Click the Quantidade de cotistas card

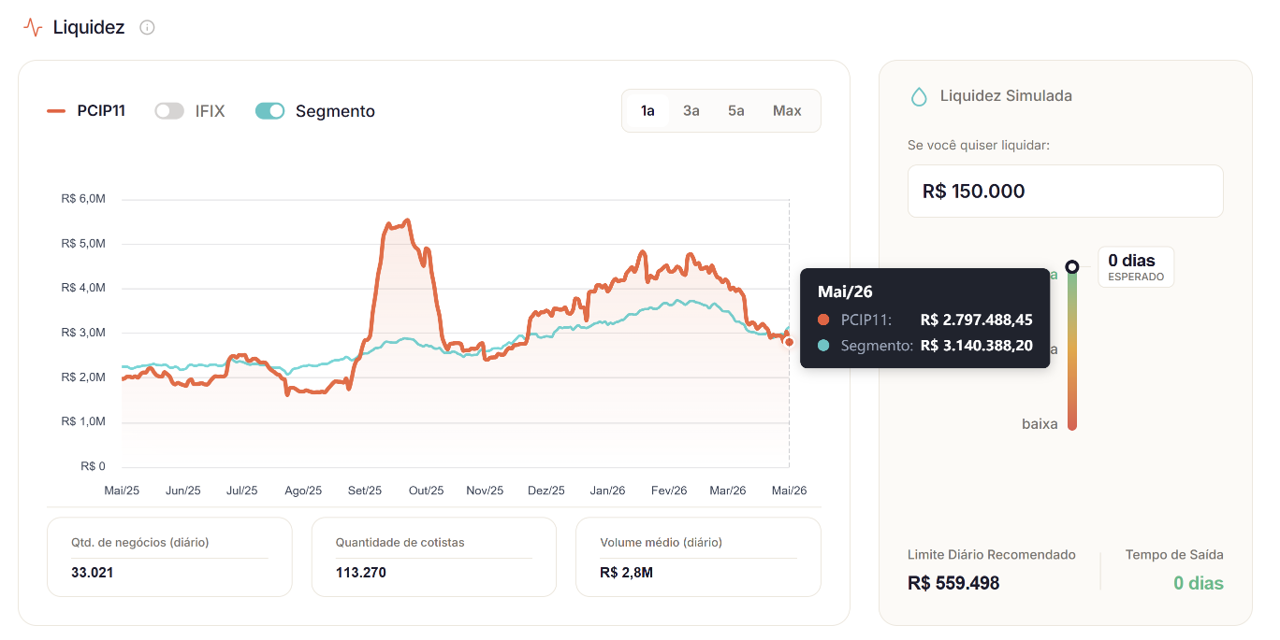(x=434, y=557)
